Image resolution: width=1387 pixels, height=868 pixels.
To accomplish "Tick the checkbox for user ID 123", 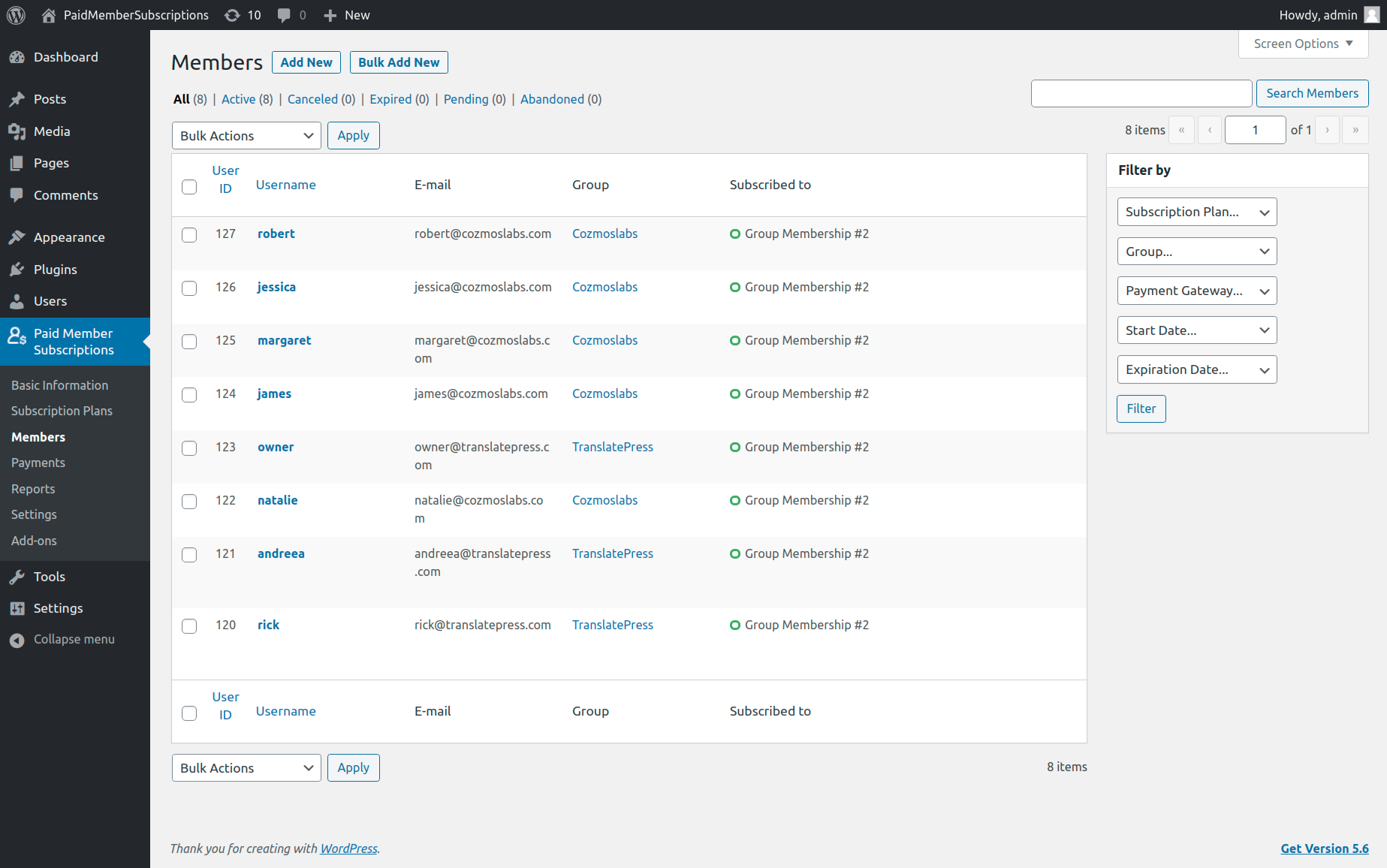I will (189, 448).
